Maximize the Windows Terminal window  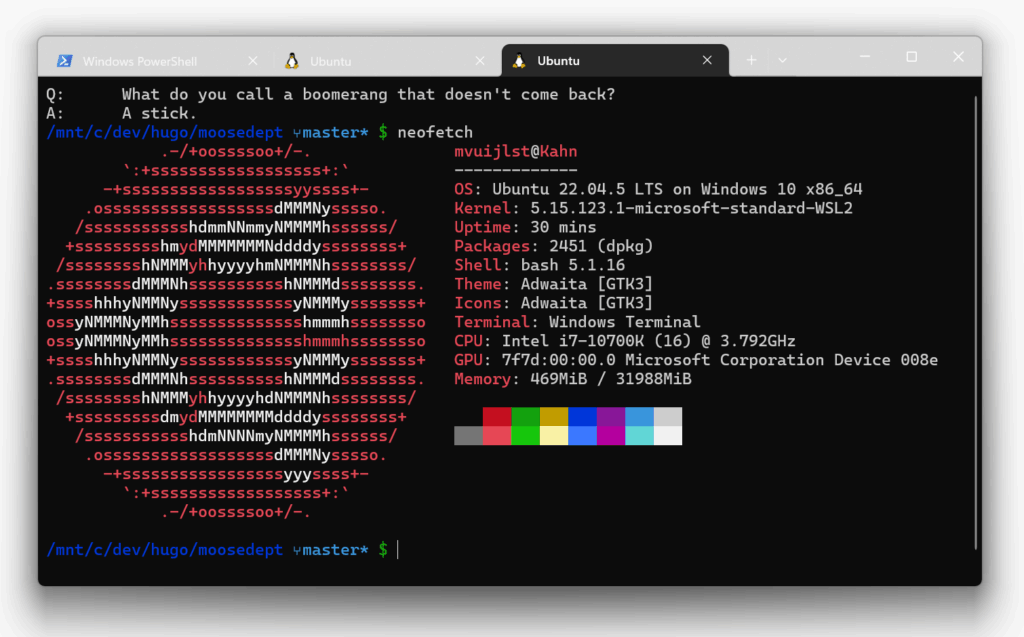tap(911, 58)
